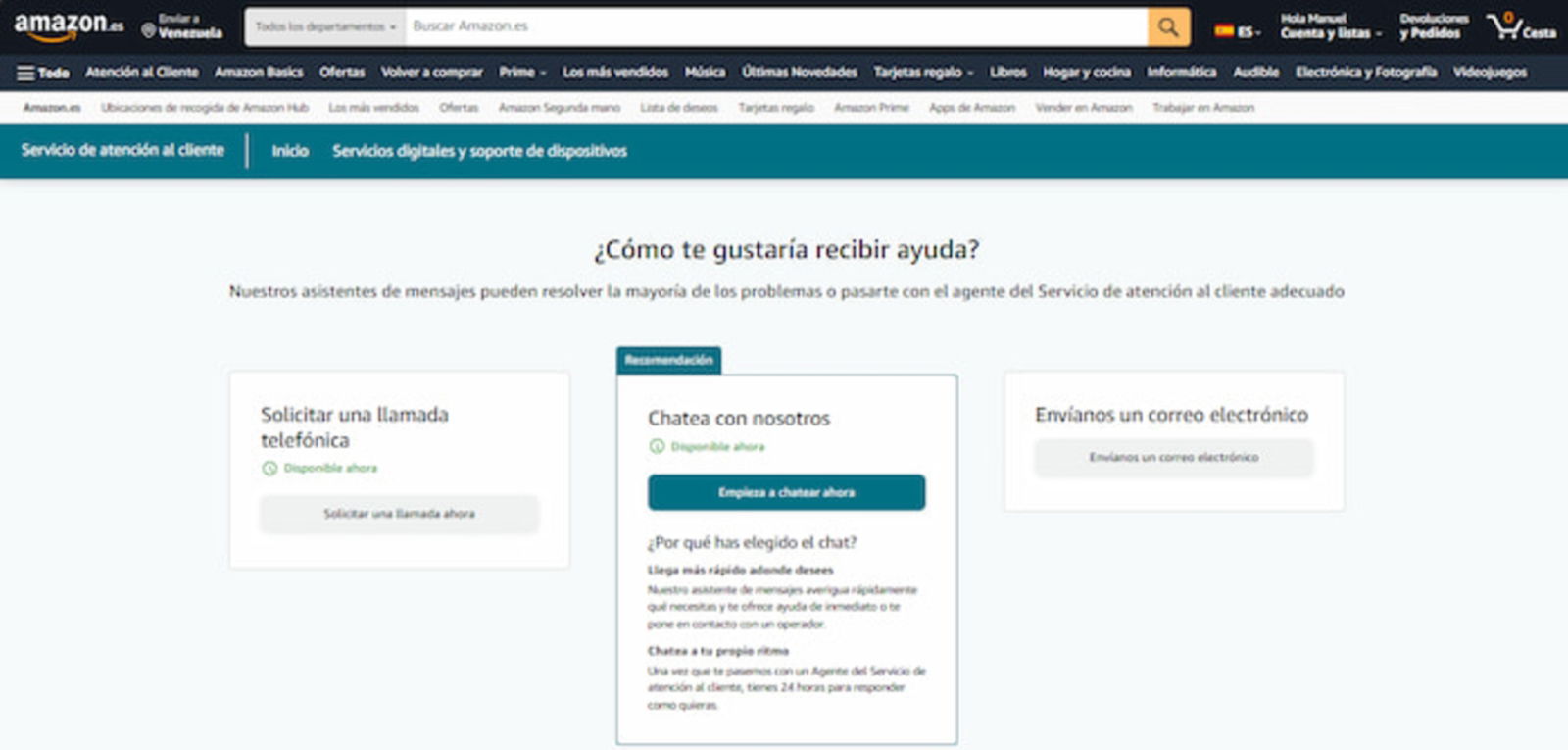Click Solicitar una llamada ahora button
The image size is (1568, 750).
click(399, 514)
